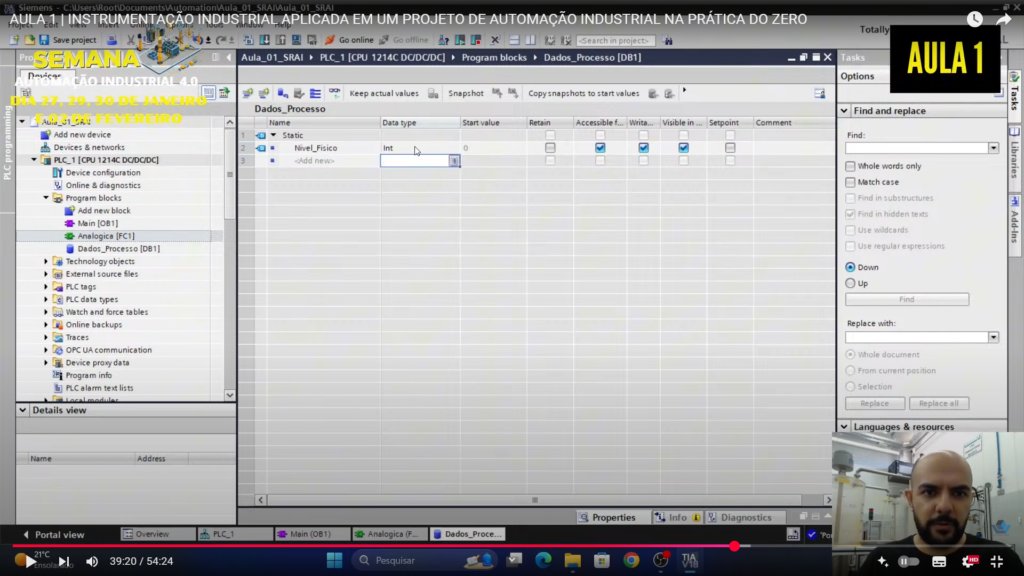Viewport: 1024px width, 576px height.
Task: Play the video
Action: click(x=29, y=561)
